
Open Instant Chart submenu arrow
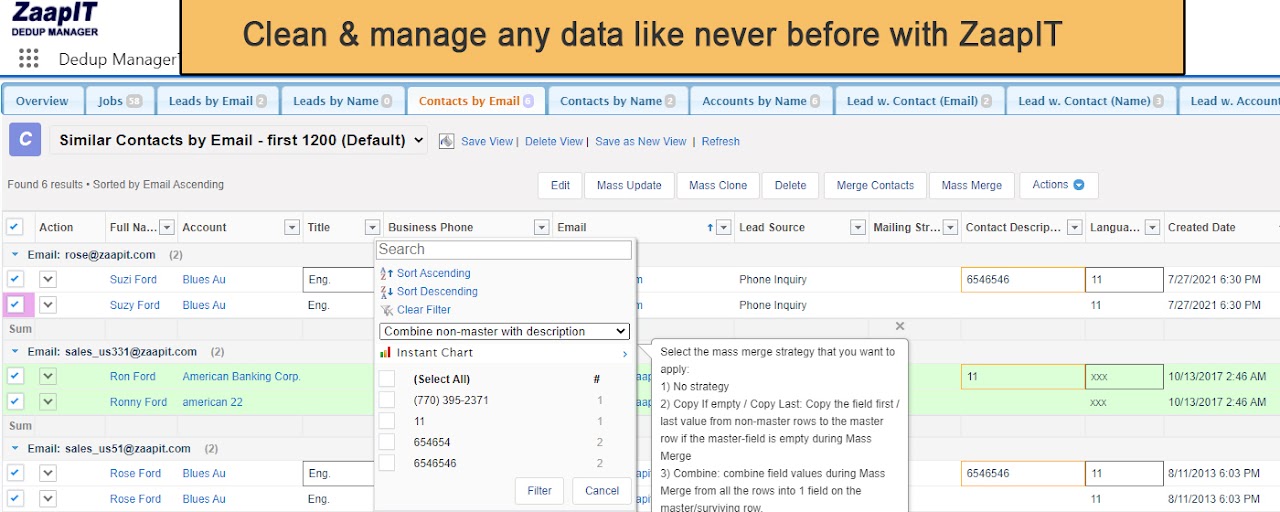pyautogui.click(x=625, y=354)
